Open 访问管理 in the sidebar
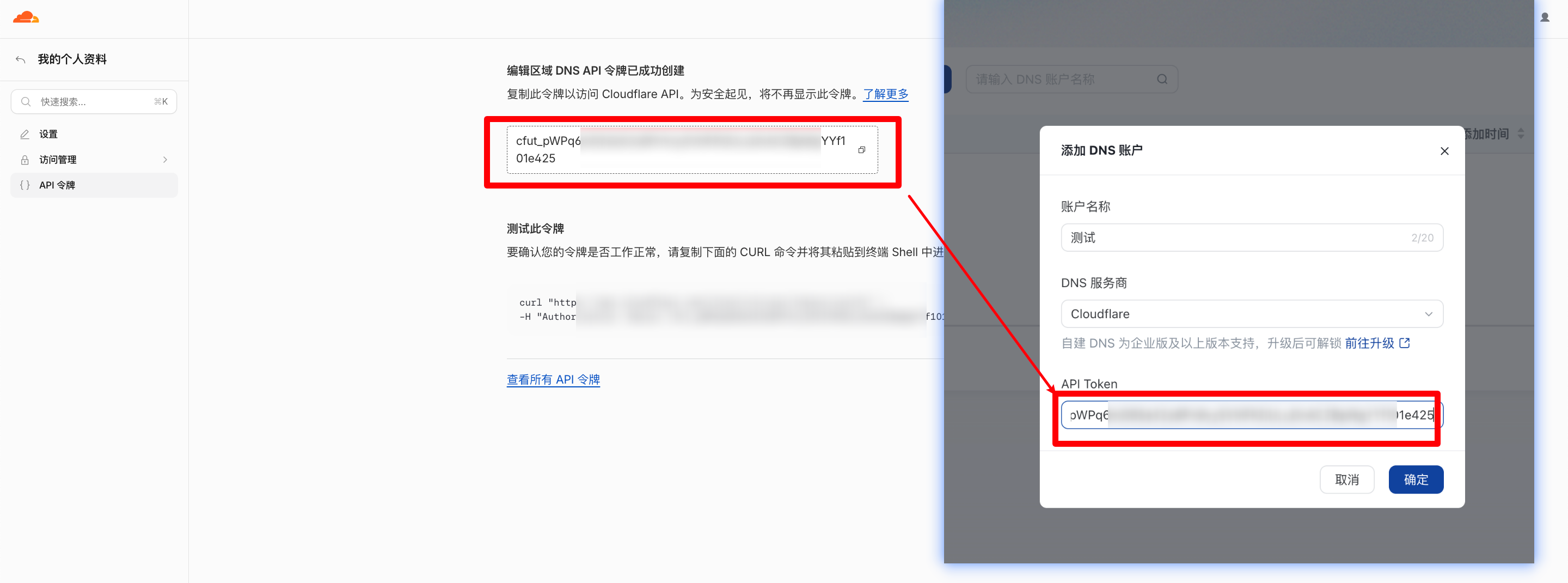Viewport: 1568px width, 583px height. pyautogui.click(x=94, y=160)
